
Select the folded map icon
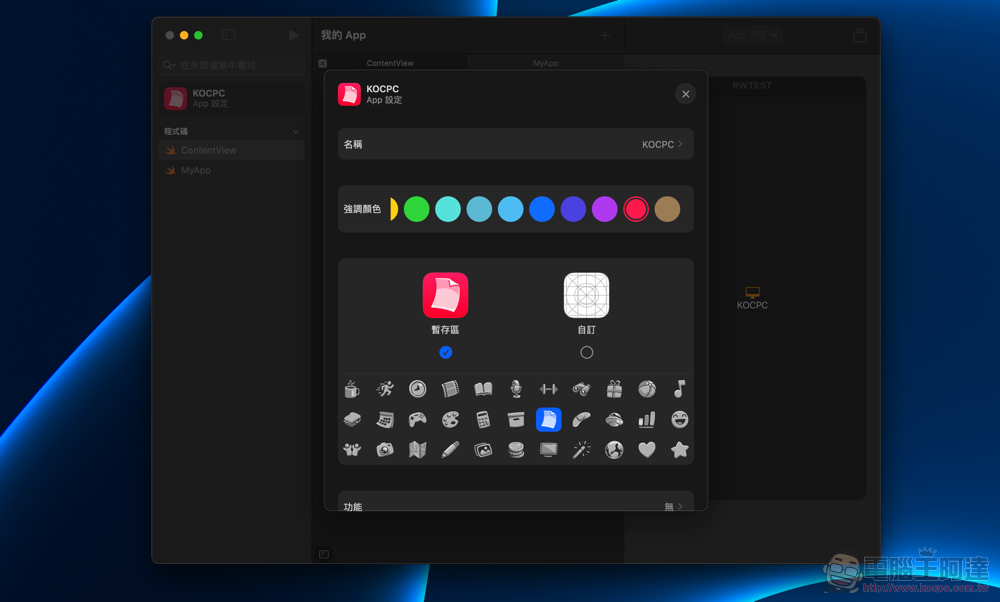pyautogui.click(x=418, y=450)
